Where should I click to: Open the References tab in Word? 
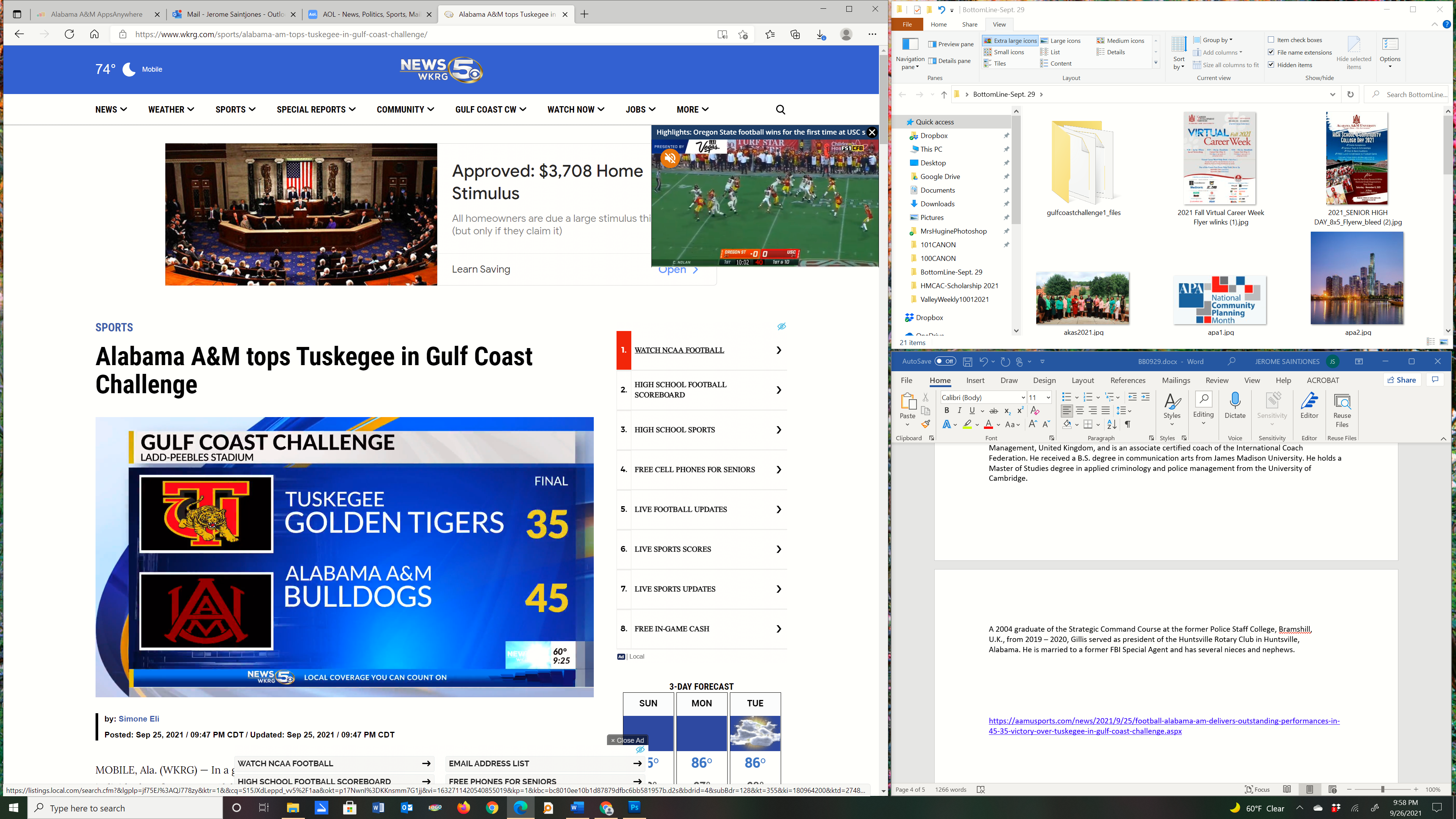(1128, 380)
